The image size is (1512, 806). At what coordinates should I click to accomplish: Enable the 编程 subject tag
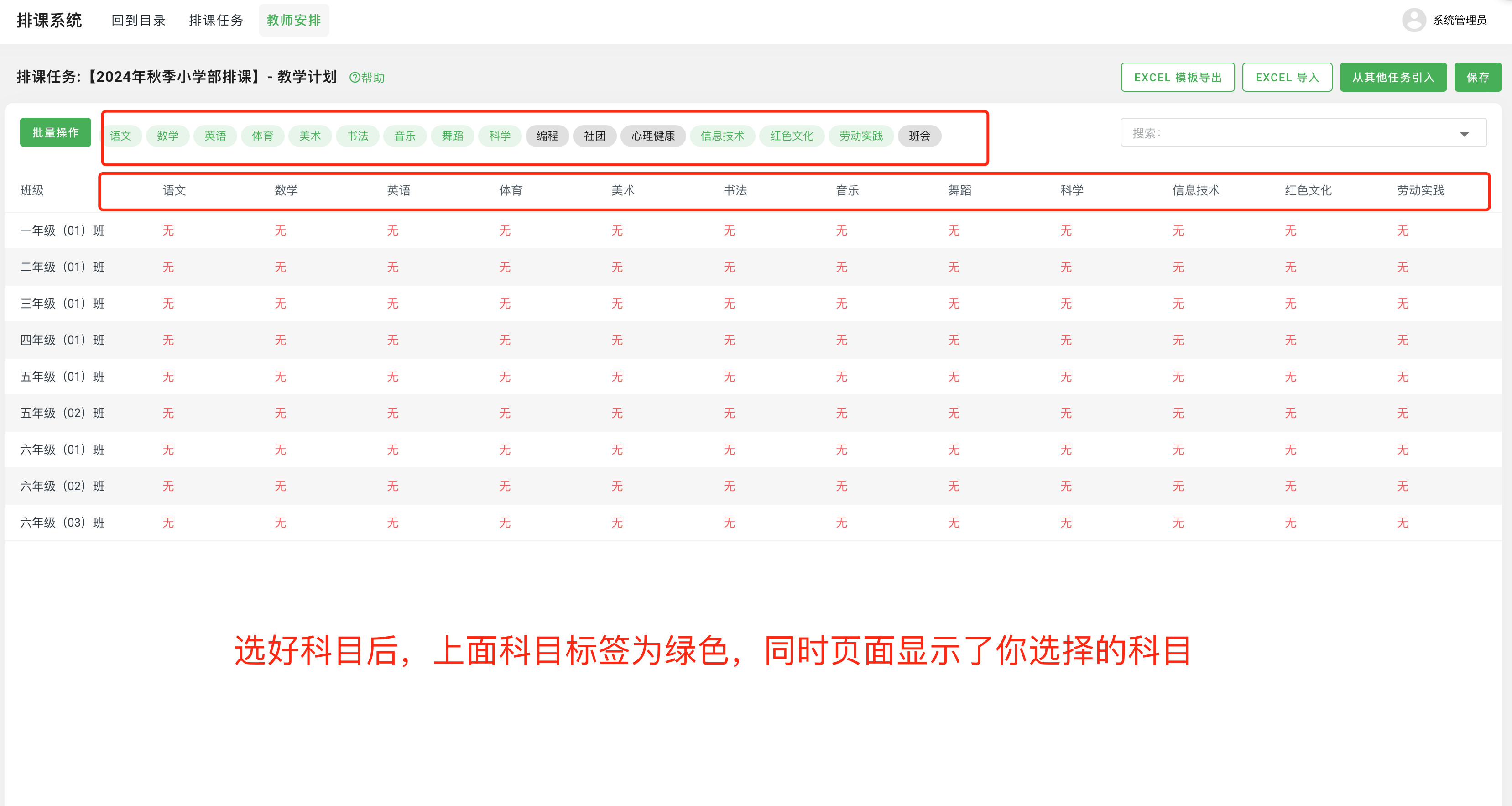(x=547, y=136)
